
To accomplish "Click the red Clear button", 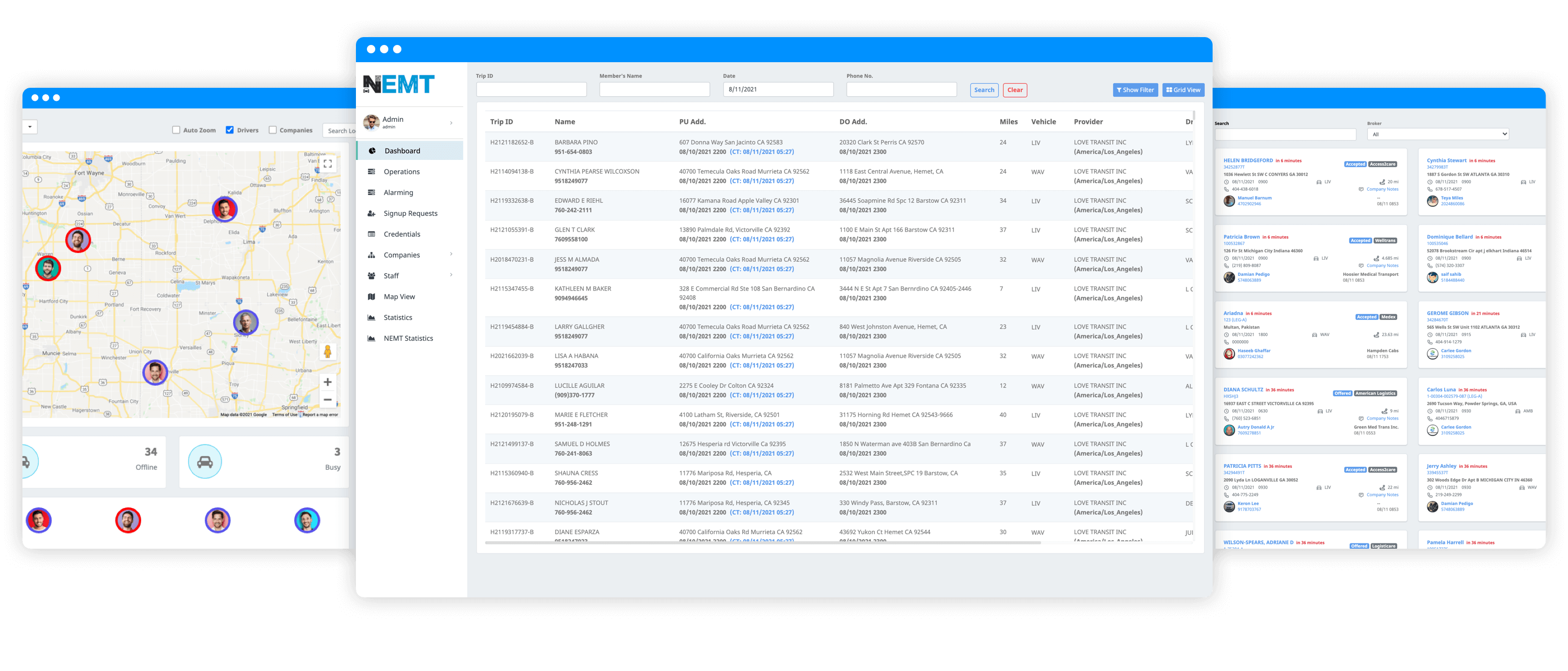I will (1014, 90).
